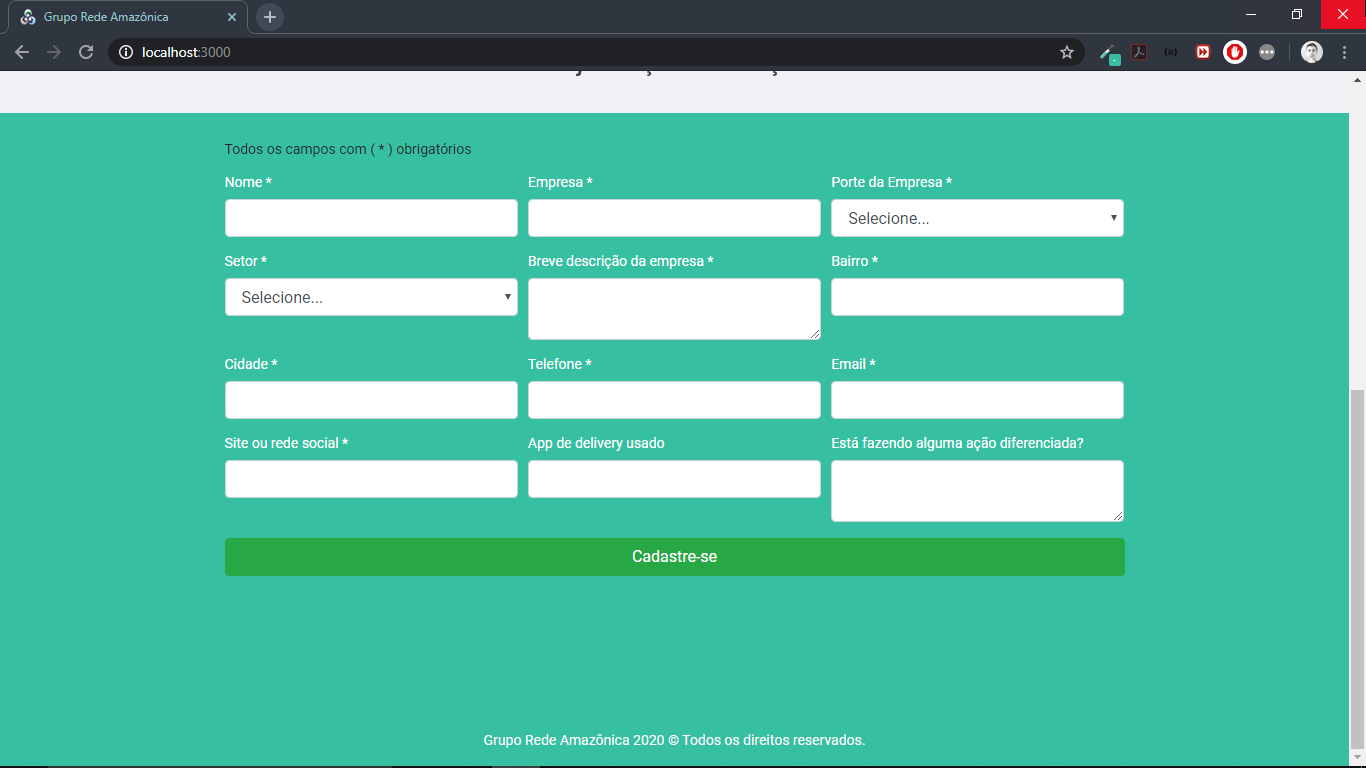Bookmark this page with the star icon
Viewport: 1366px width, 768px height.
(x=1067, y=52)
